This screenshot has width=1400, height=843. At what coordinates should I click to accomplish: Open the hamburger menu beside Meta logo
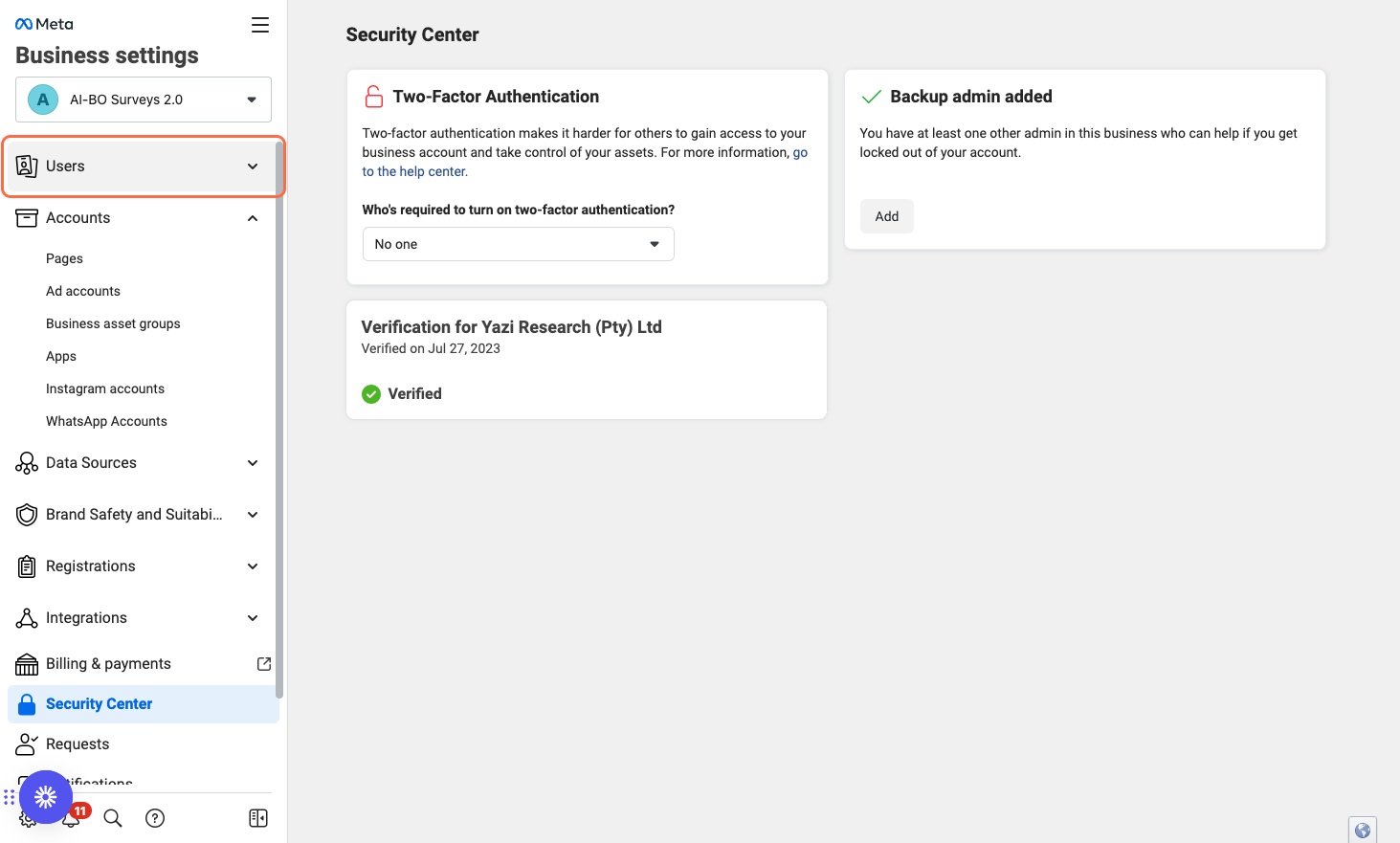click(260, 25)
